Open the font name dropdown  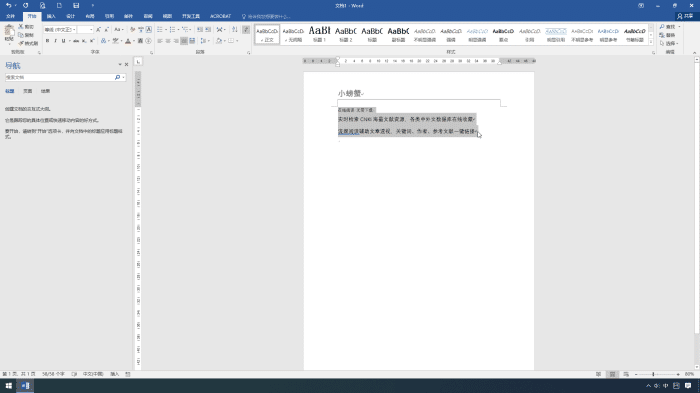74,29
